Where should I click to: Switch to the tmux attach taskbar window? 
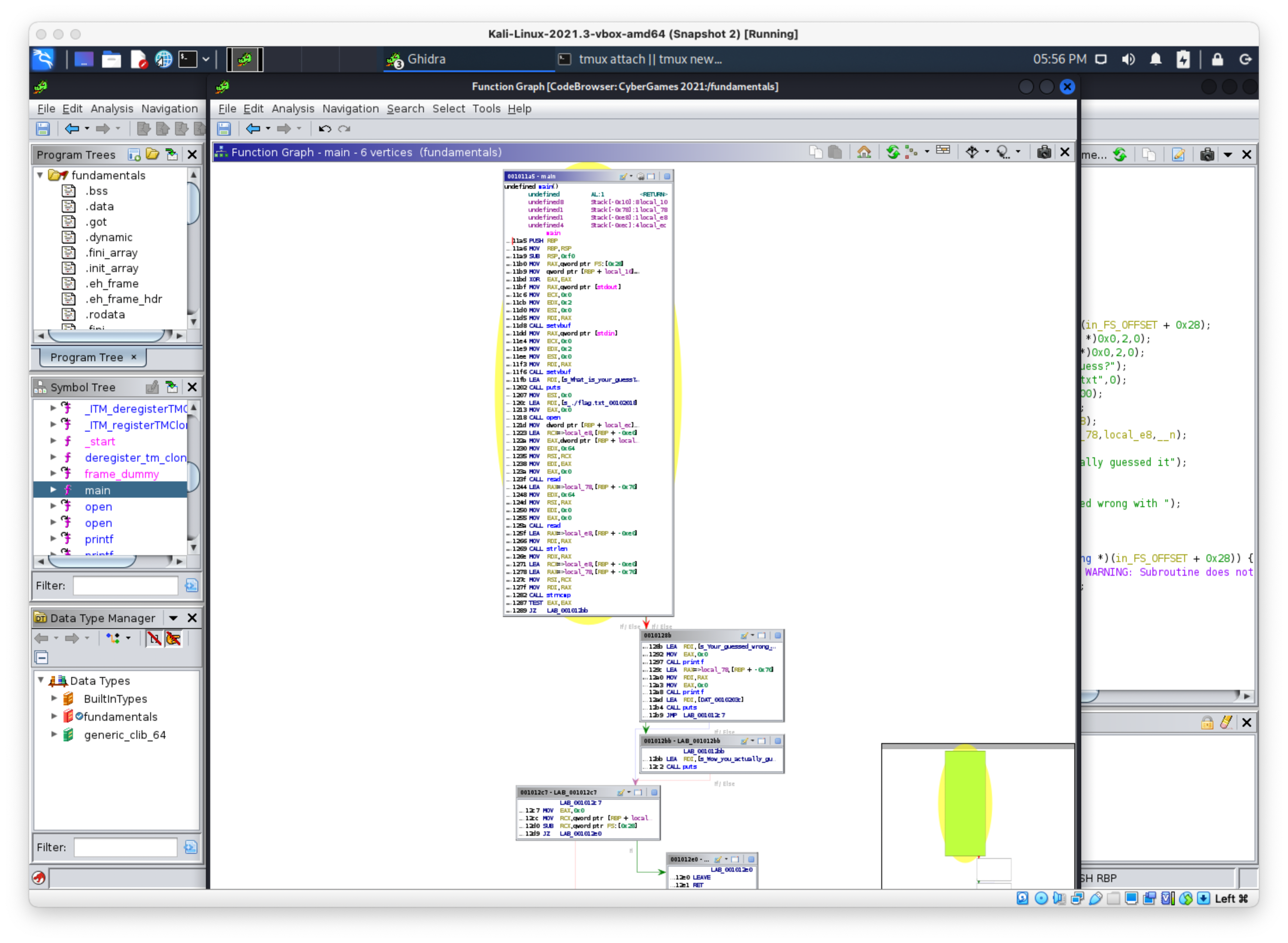click(x=641, y=59)
